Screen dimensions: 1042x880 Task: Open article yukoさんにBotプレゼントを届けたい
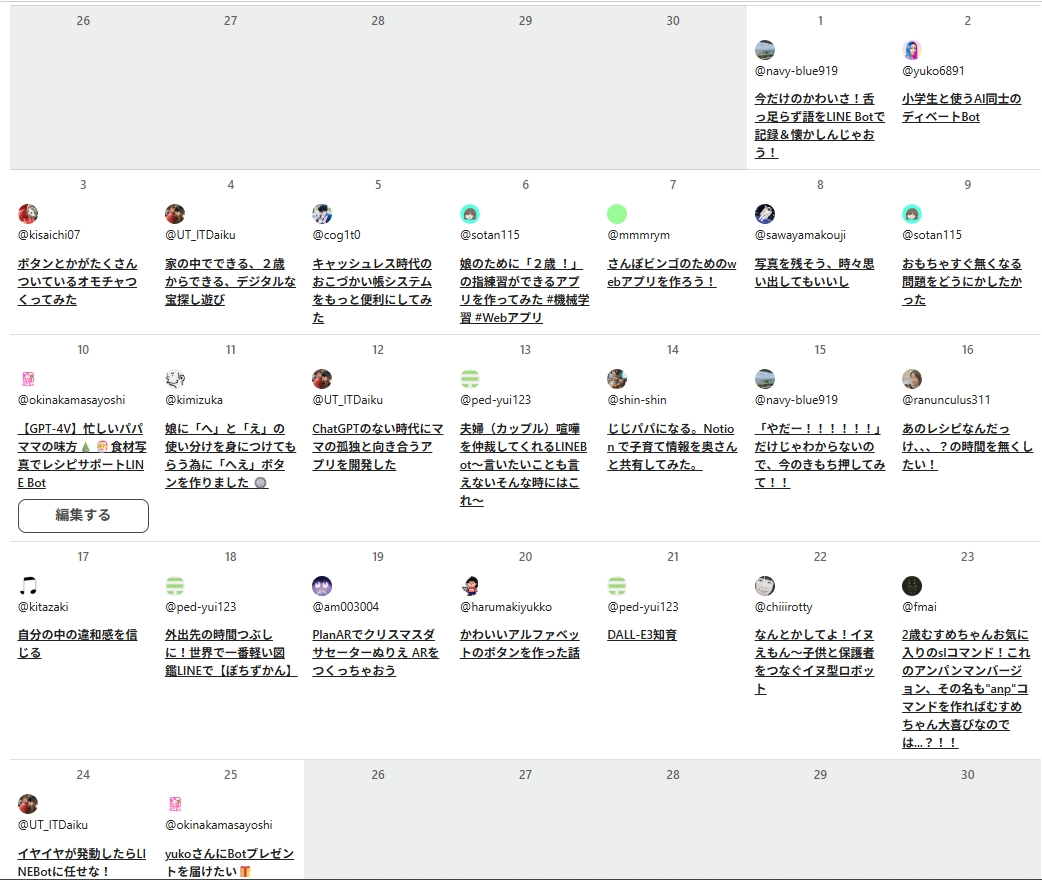[x=229, y=862]
